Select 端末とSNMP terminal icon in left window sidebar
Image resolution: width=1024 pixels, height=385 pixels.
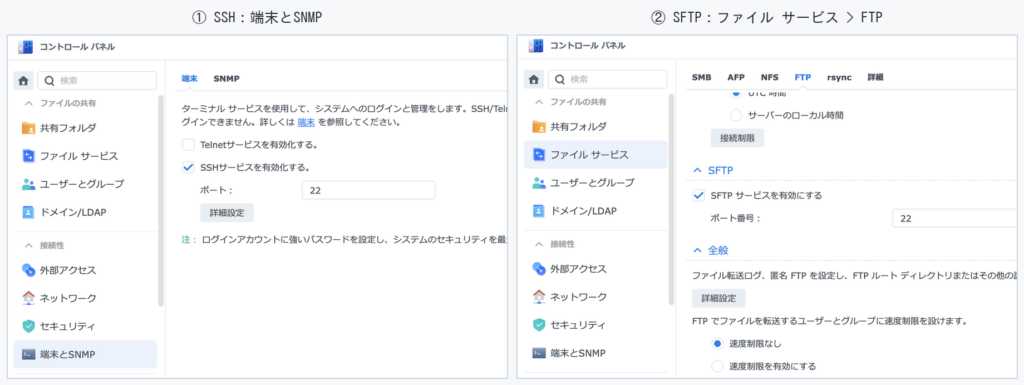pos(28,354)
